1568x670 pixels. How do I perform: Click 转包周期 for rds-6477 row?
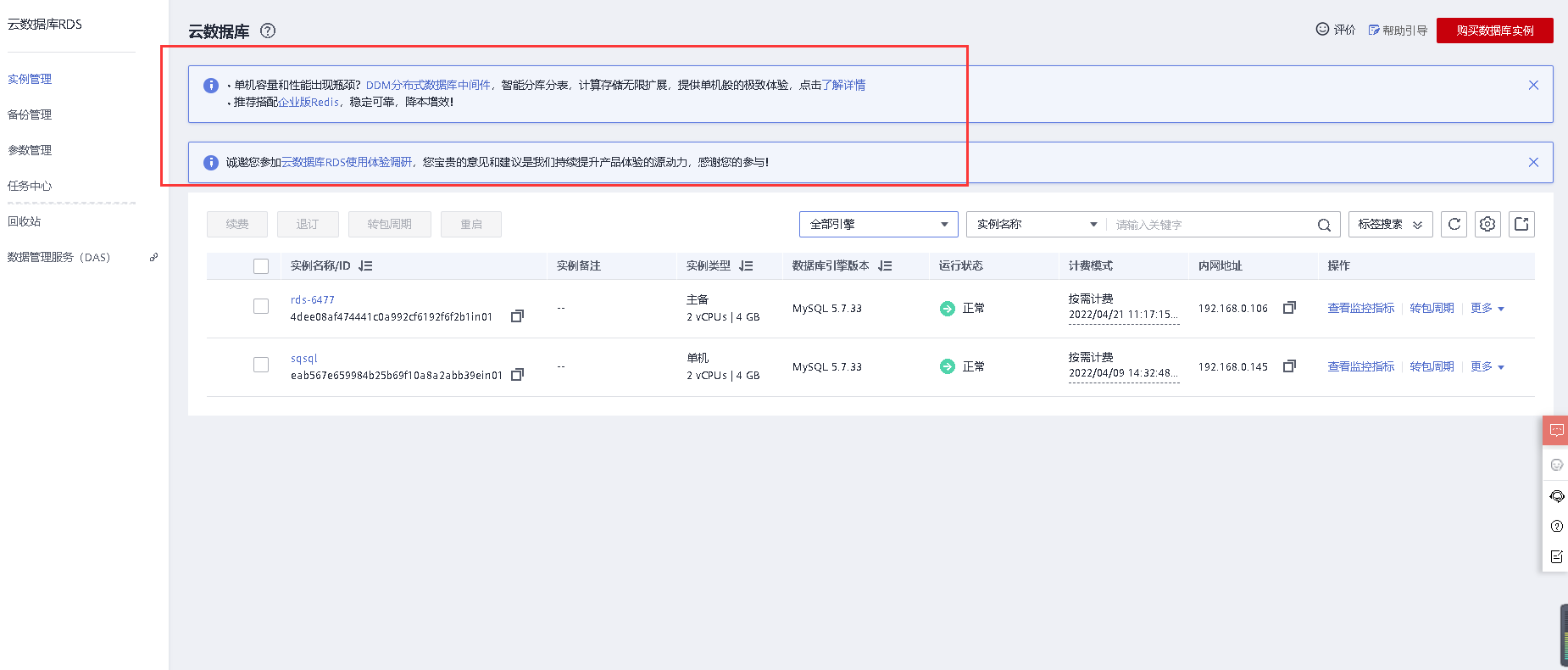(1432, 308)
